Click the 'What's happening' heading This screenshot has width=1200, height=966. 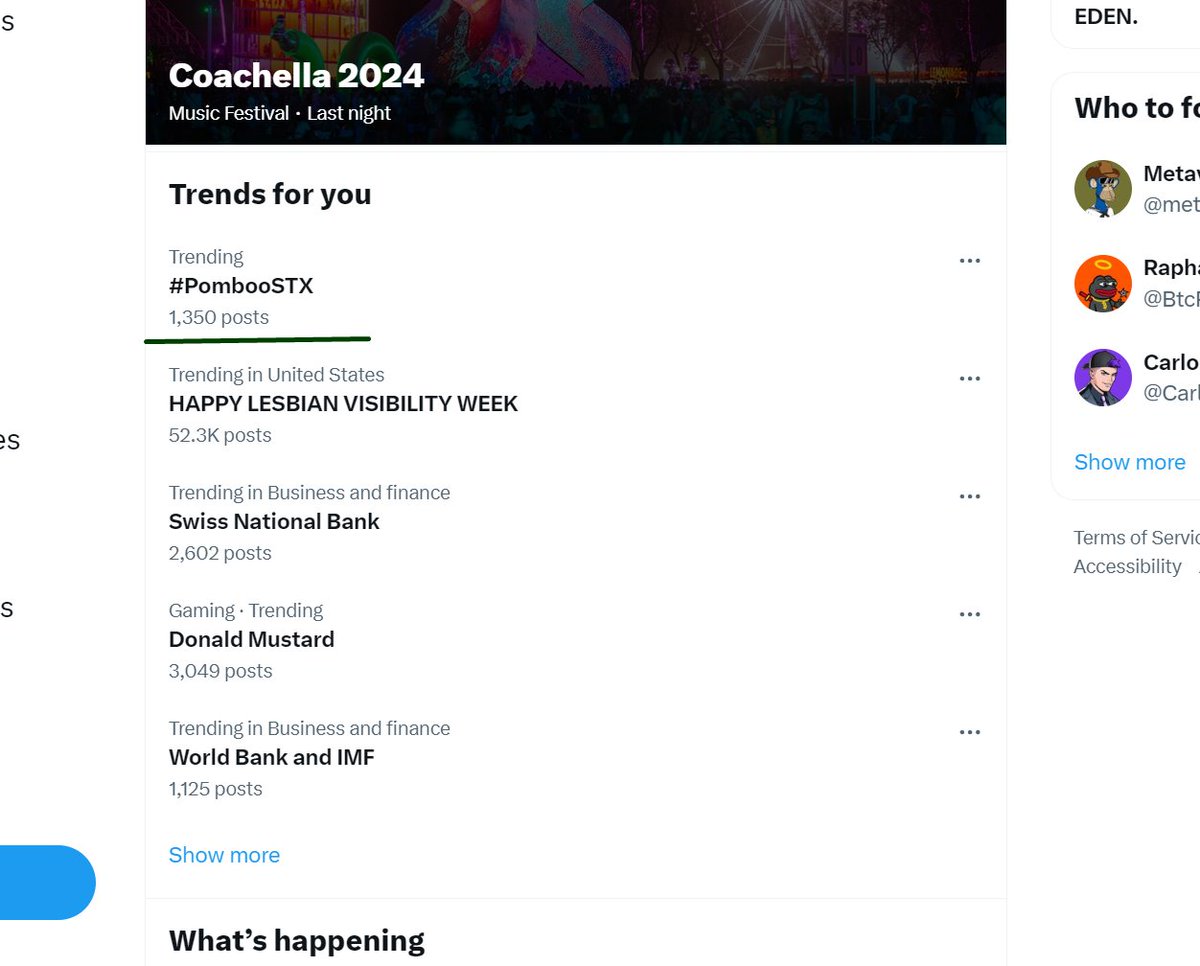click(297, 941)
